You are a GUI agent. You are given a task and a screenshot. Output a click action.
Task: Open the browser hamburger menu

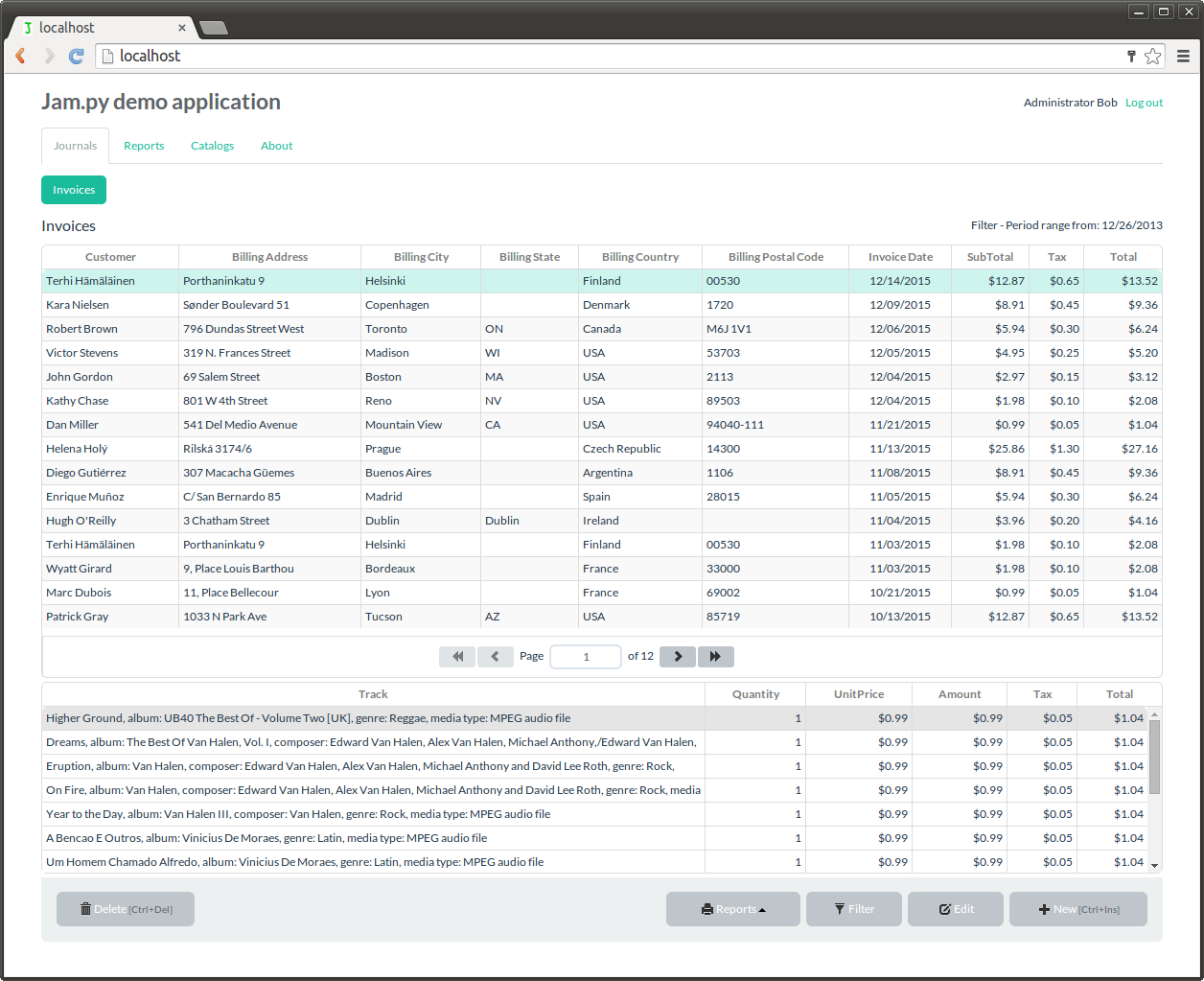coord(1183,57)
